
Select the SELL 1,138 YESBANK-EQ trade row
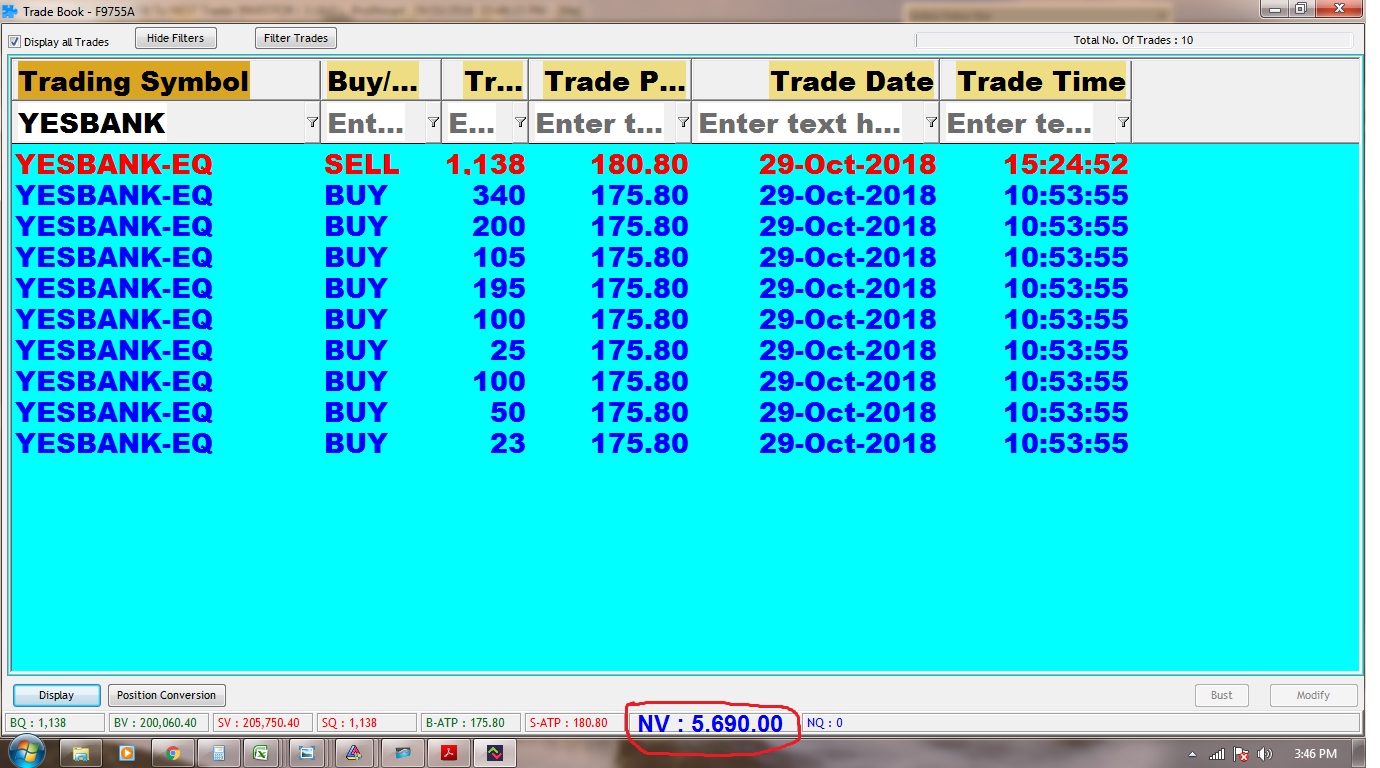[572, 164]
